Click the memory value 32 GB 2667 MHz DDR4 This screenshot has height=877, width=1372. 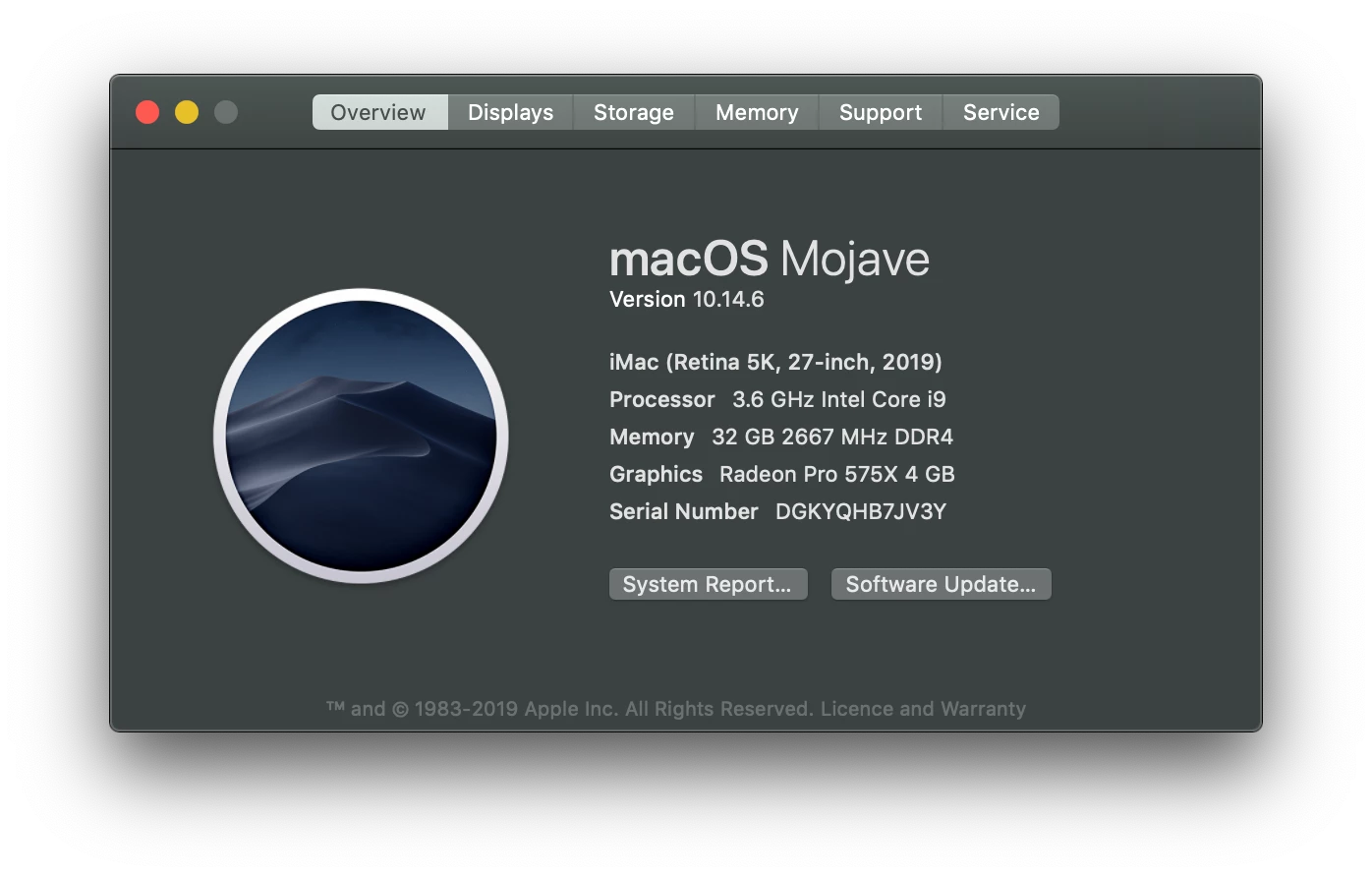[832, 437]
